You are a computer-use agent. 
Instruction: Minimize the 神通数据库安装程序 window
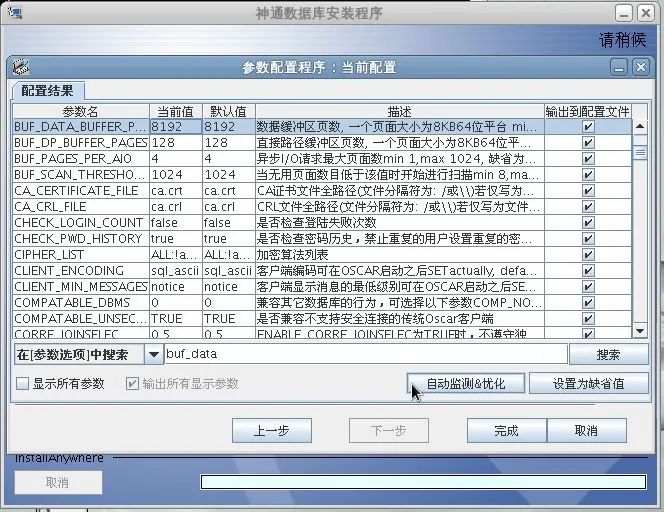[624, 14]
